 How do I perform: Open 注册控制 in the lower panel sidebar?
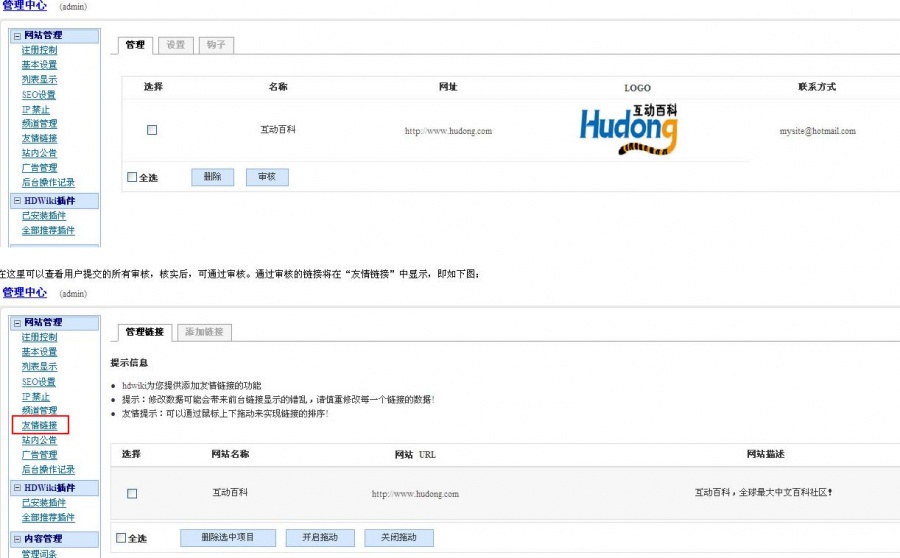(x=40, y=338)
